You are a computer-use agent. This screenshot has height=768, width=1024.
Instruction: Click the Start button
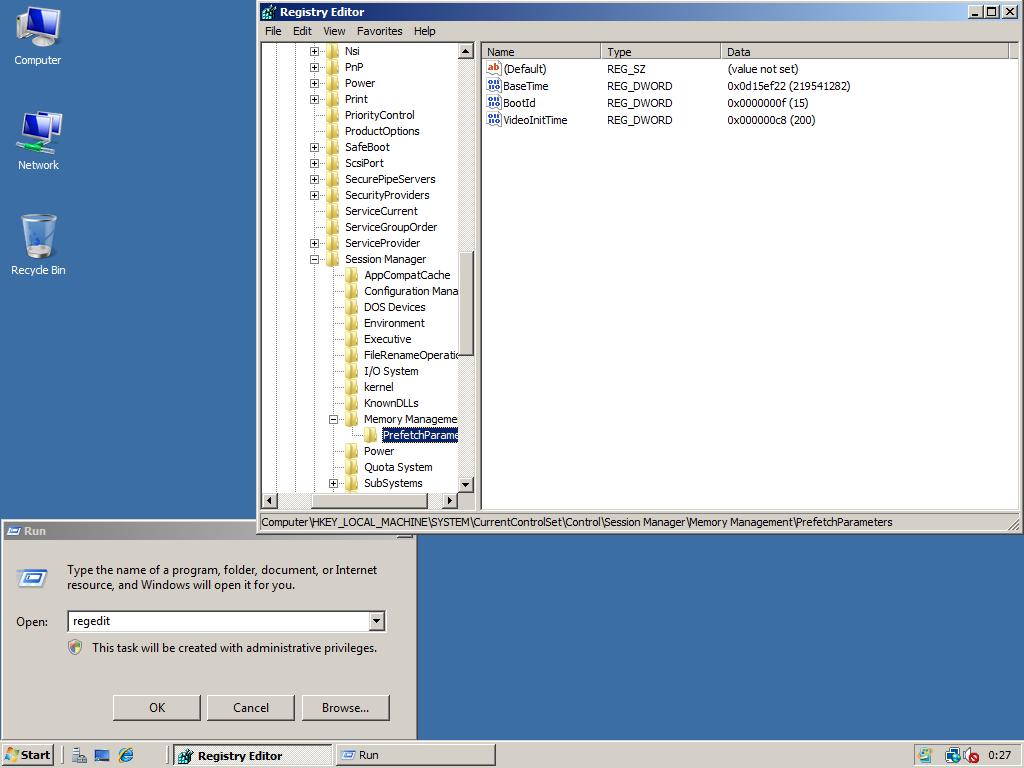click(x=27, y=756)
